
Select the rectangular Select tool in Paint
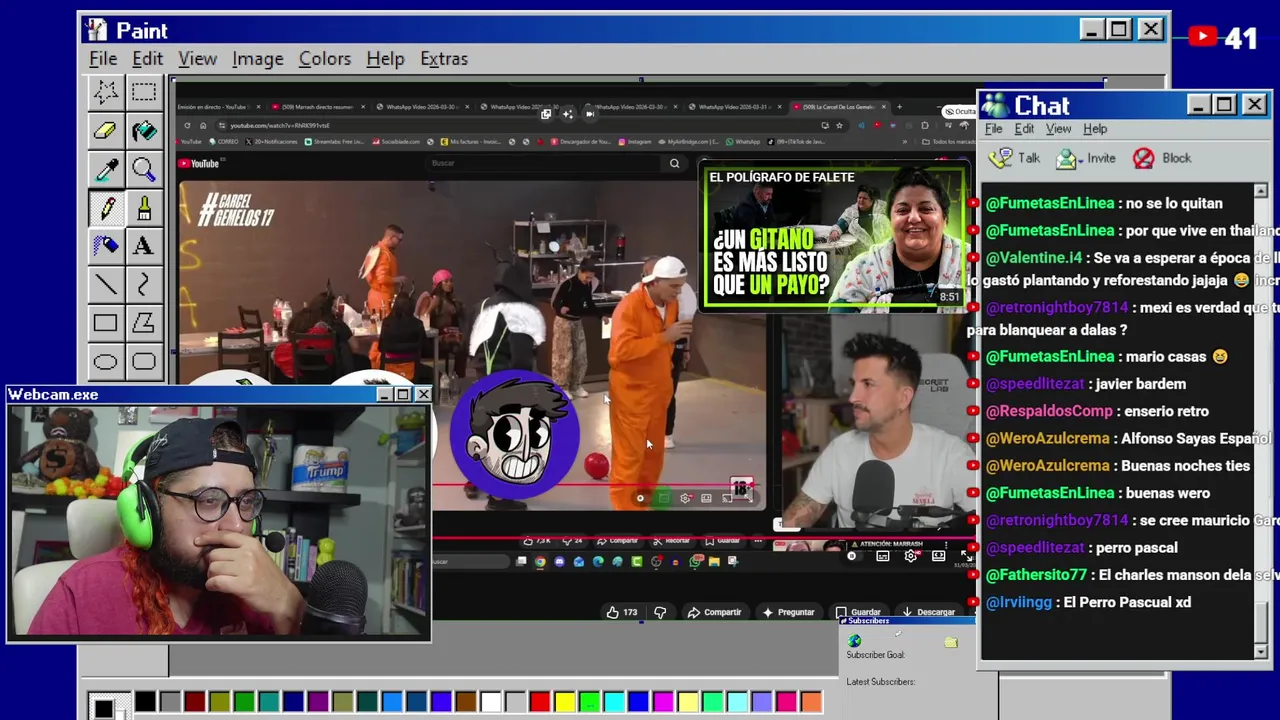click(144, 93)
